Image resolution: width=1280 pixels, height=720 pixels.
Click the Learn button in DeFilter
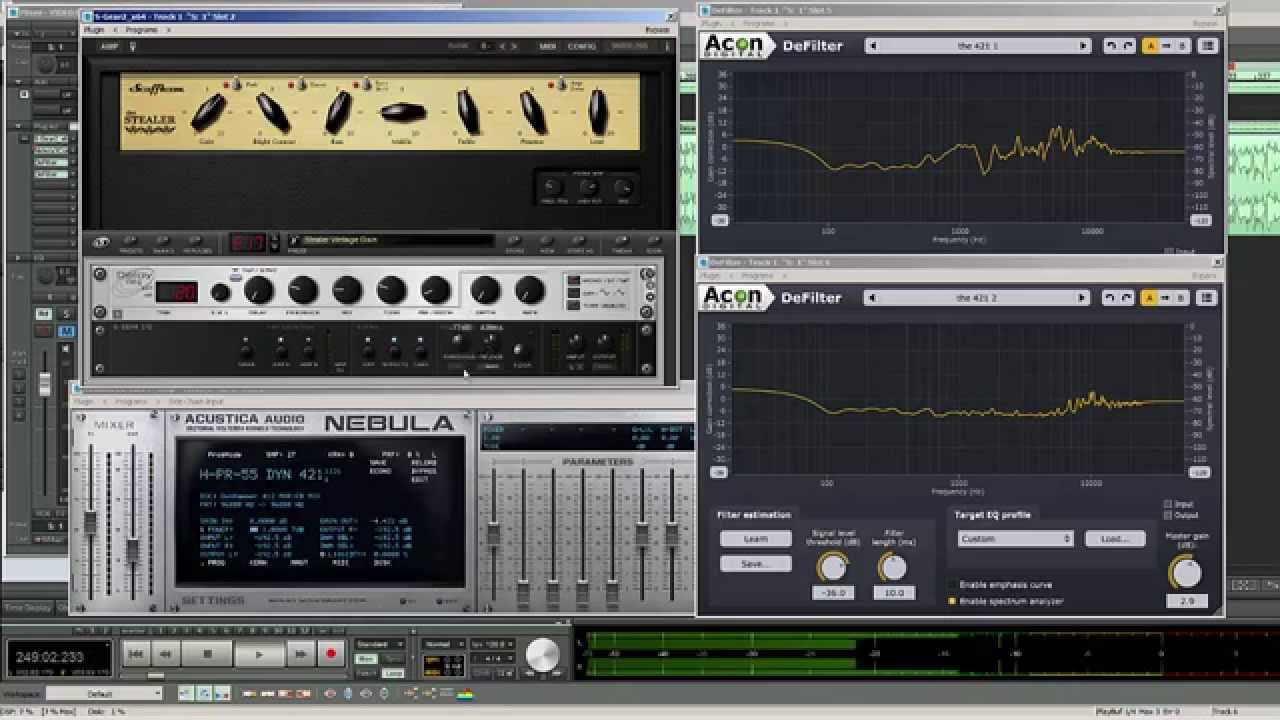click(755, 538)
